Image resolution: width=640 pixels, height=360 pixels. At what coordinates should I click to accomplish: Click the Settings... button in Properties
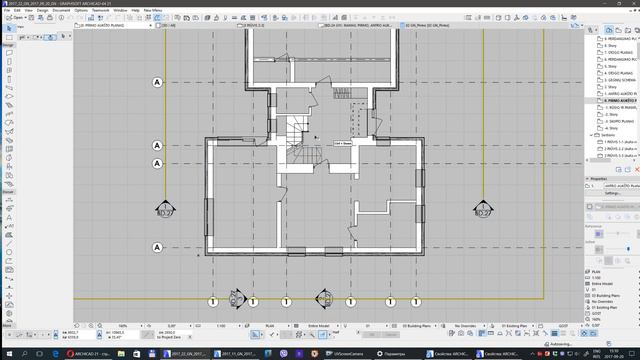click(613, 193)
